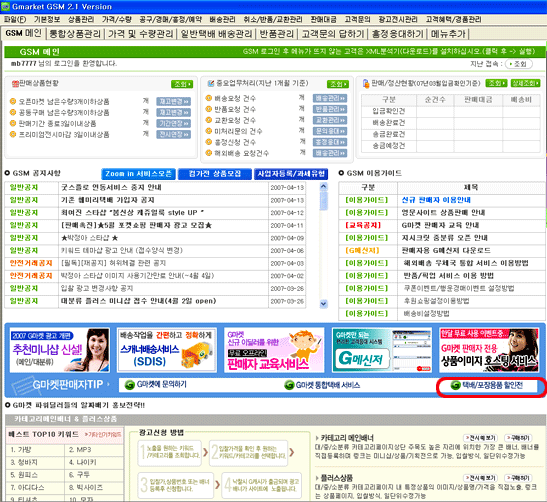The width and height of the screenshot is (547, 502).
Task: Switch to the 일반택배 배송관리 tab
Action: (216, 34)
